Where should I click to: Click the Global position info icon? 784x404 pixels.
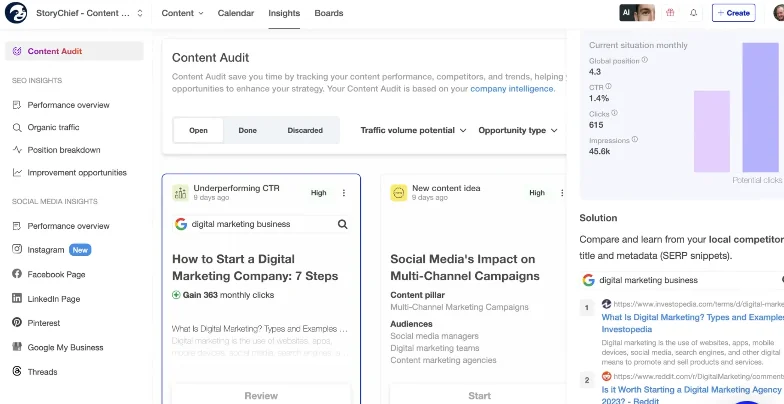pos(644,60)
